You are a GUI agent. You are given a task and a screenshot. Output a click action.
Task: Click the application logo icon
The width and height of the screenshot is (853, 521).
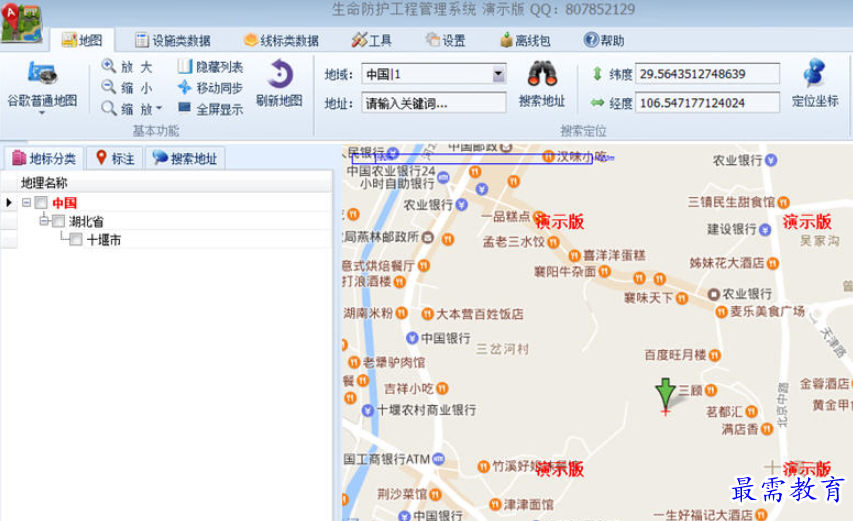22,23
